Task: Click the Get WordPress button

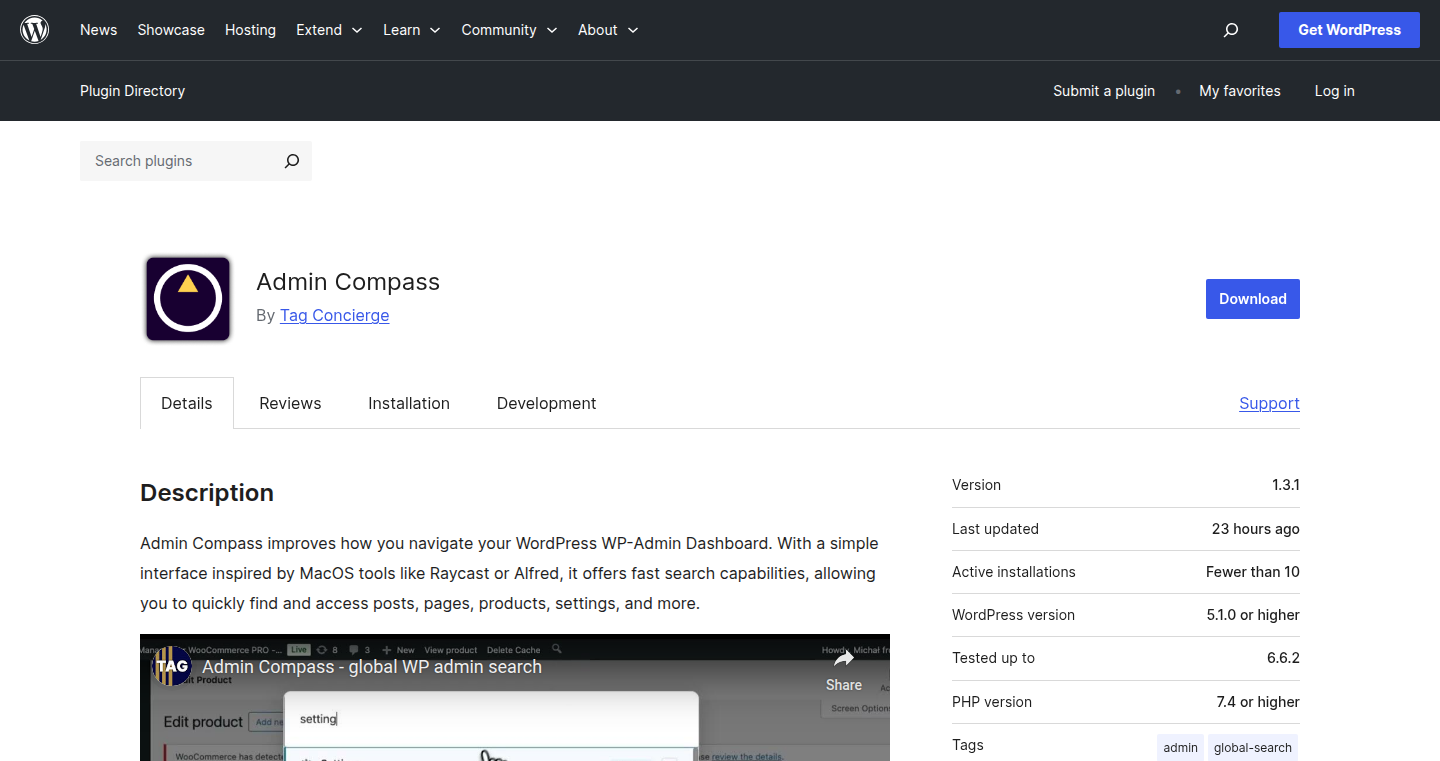Action: pyautogui.click(x=1349, y=30)
